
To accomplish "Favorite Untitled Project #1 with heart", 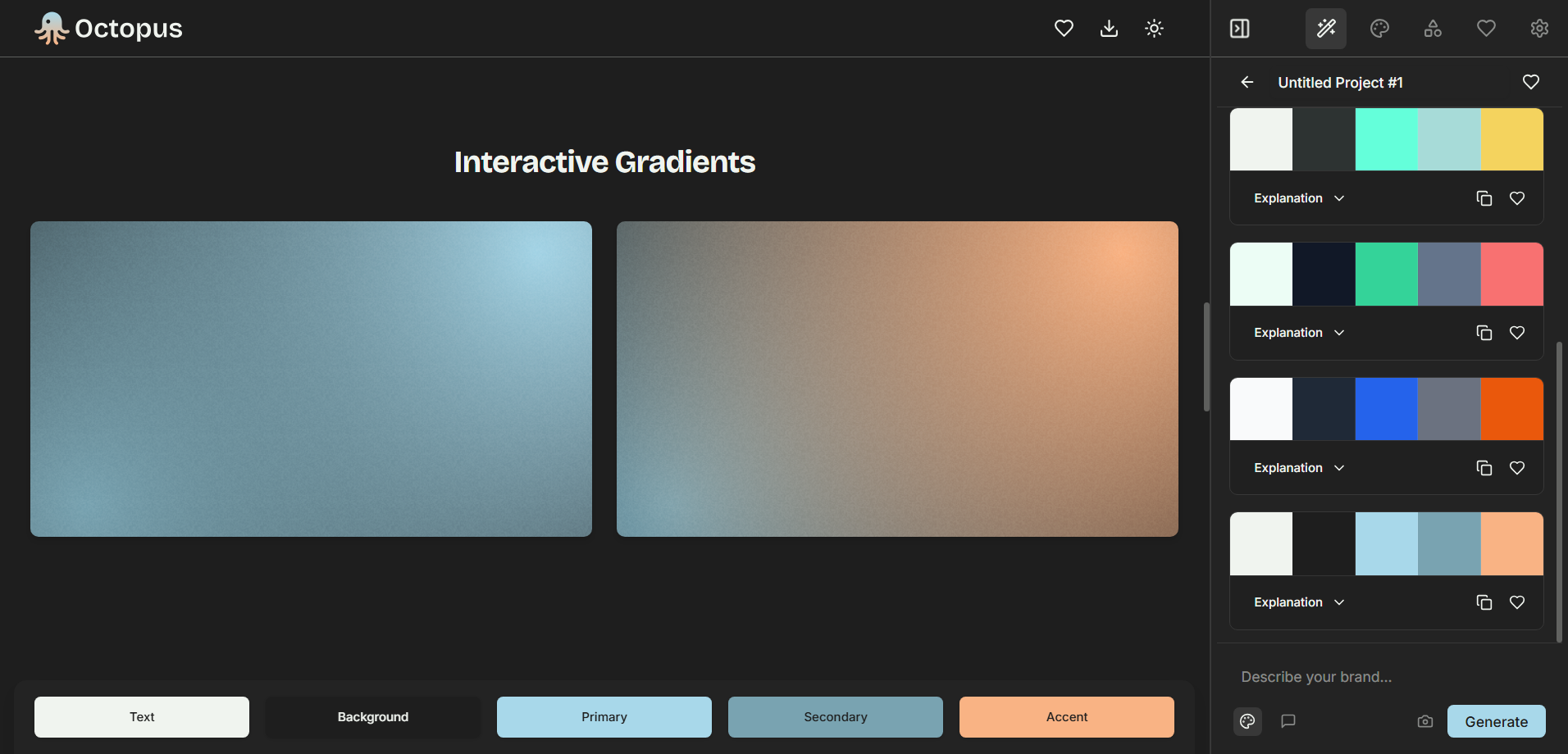I will tap(1530, 82).
